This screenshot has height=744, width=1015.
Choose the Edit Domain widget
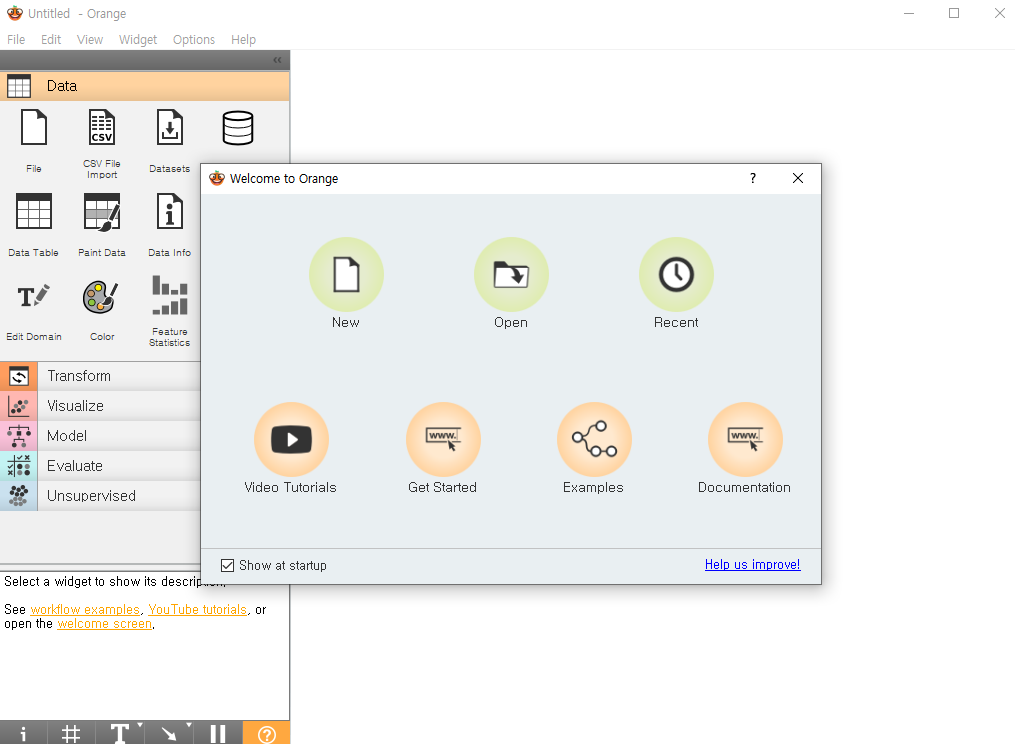pos(34,297)
